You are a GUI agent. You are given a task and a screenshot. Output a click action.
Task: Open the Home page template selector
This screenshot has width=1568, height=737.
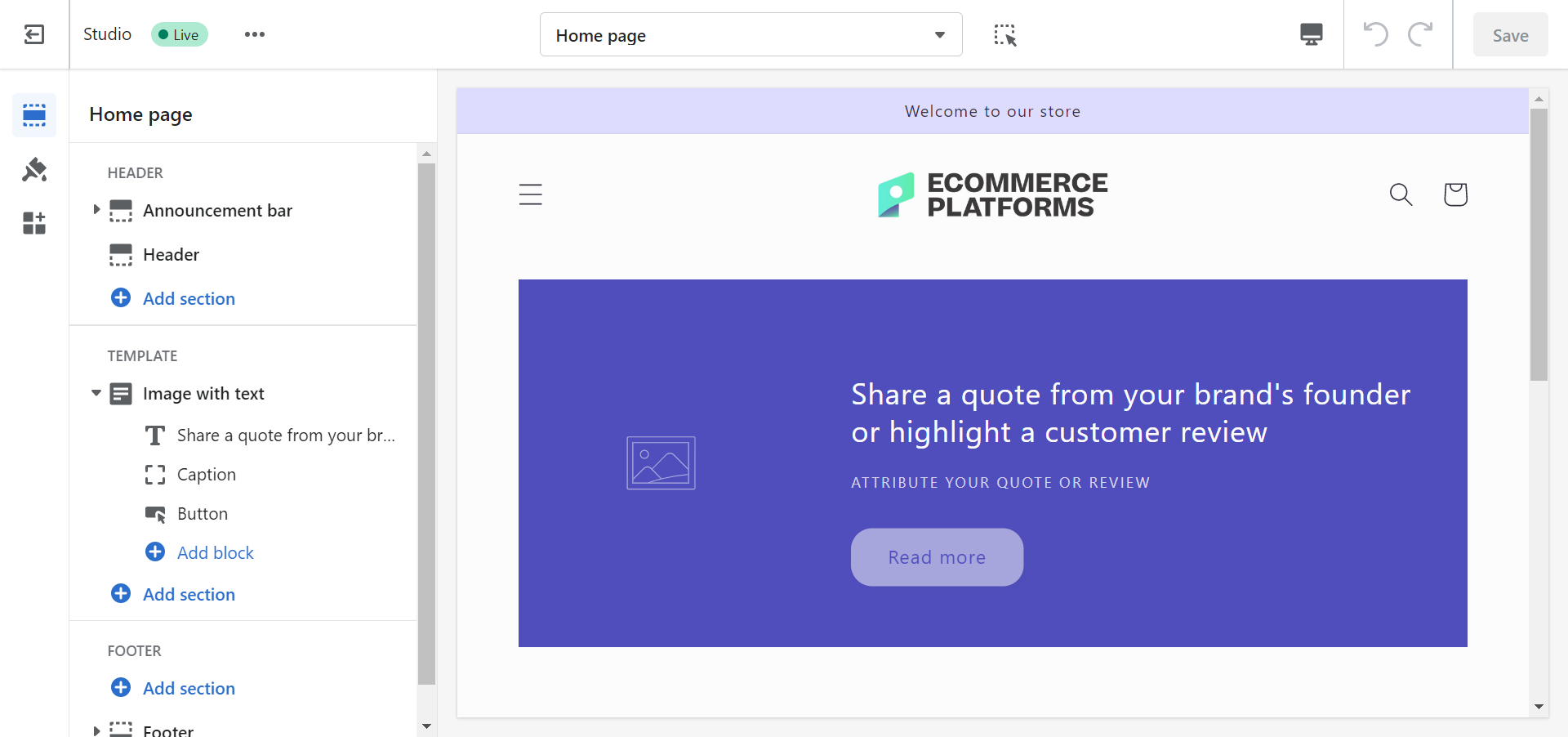750,34
